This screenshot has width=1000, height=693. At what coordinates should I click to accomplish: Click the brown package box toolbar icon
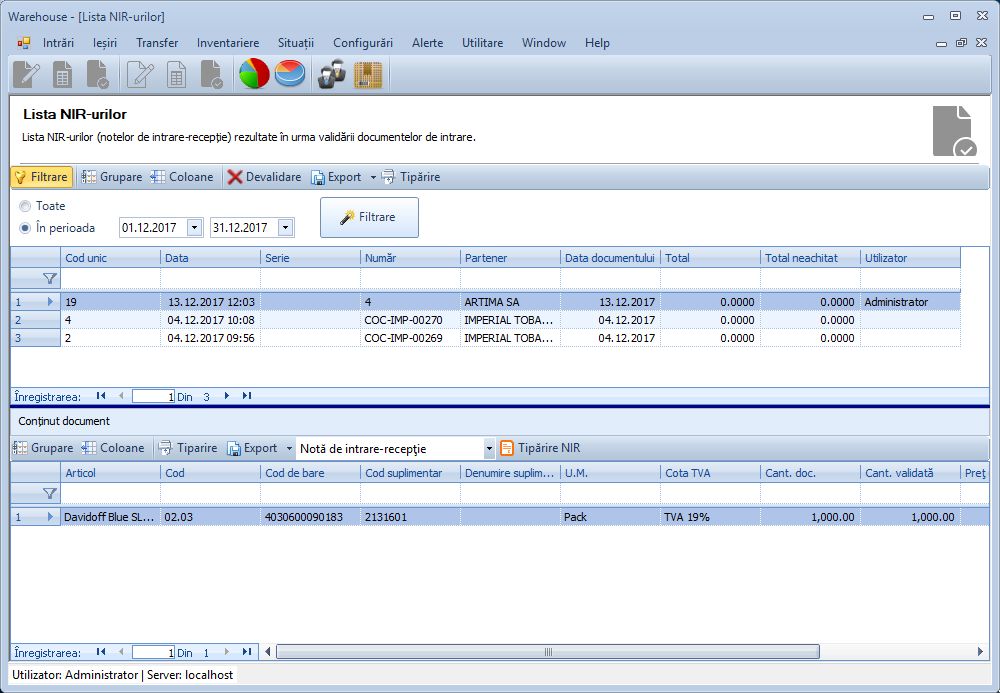click(x=368, y=75)
